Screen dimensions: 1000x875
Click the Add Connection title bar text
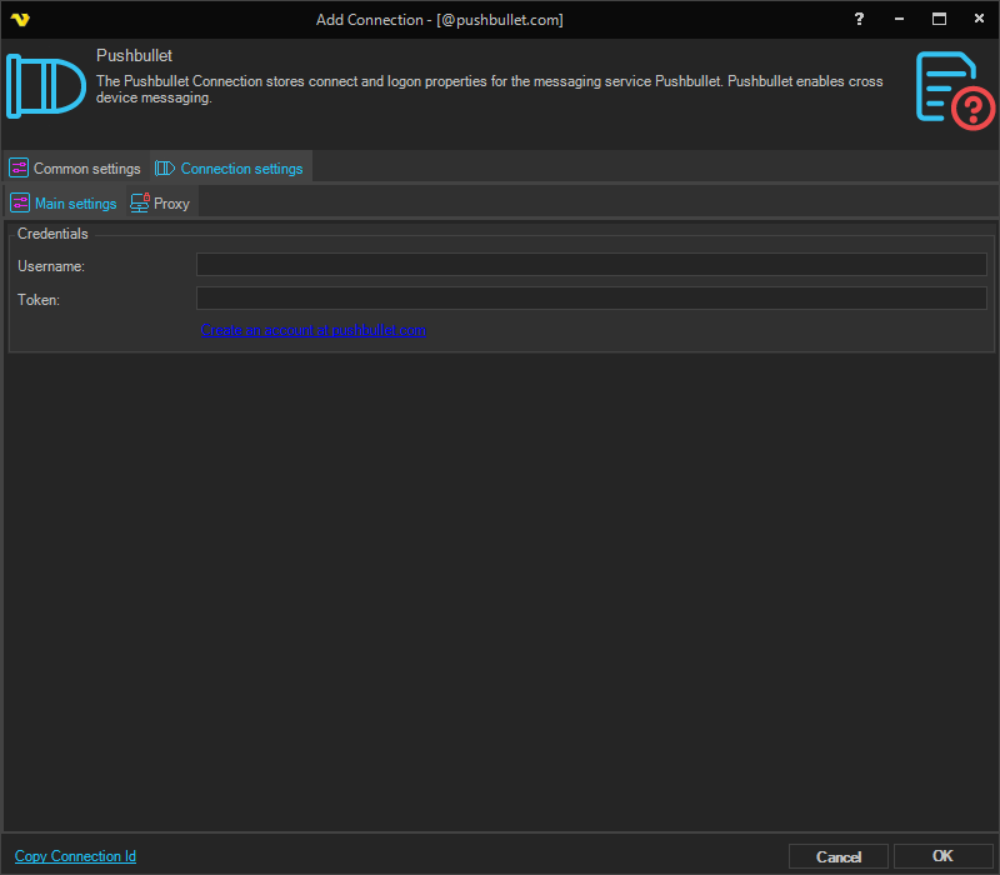[439, 20]
